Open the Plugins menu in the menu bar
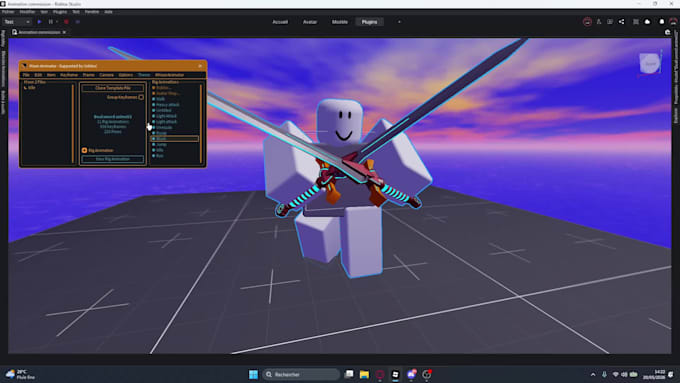This screenshot has height=383, width=680. click(x=60, y=12)
